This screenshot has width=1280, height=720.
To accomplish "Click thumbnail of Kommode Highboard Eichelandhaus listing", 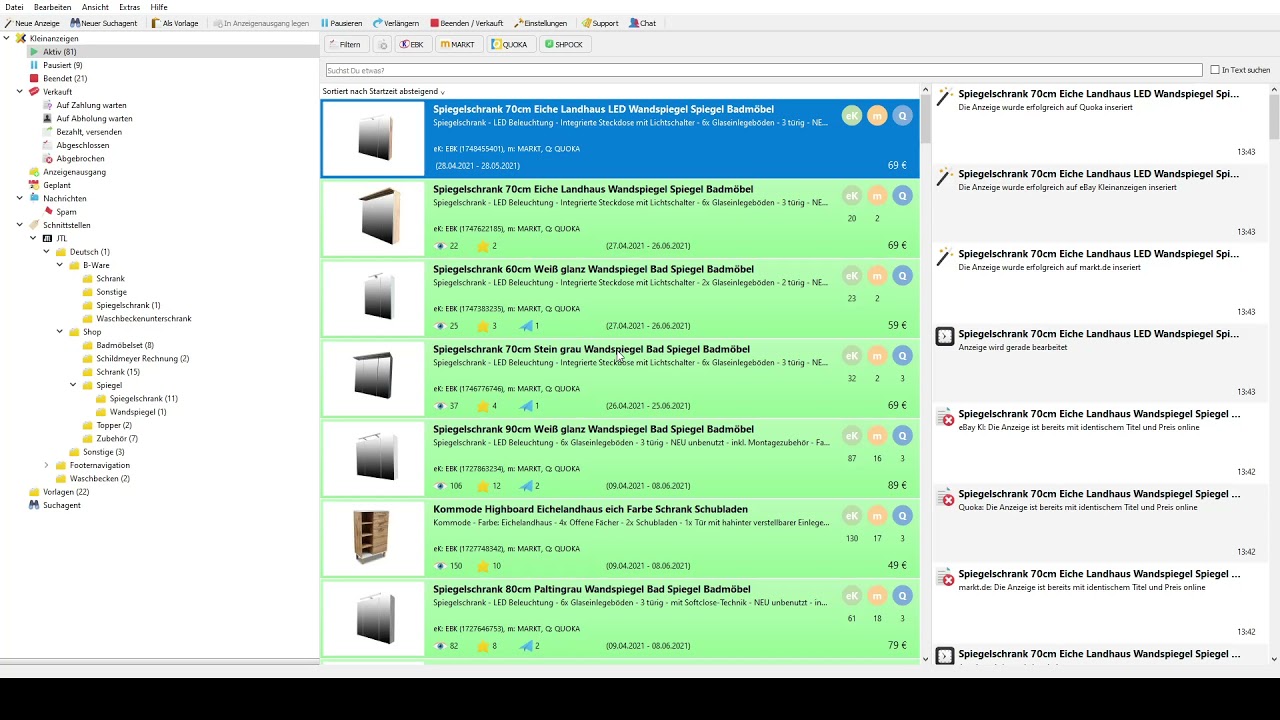I will (373, 538).
